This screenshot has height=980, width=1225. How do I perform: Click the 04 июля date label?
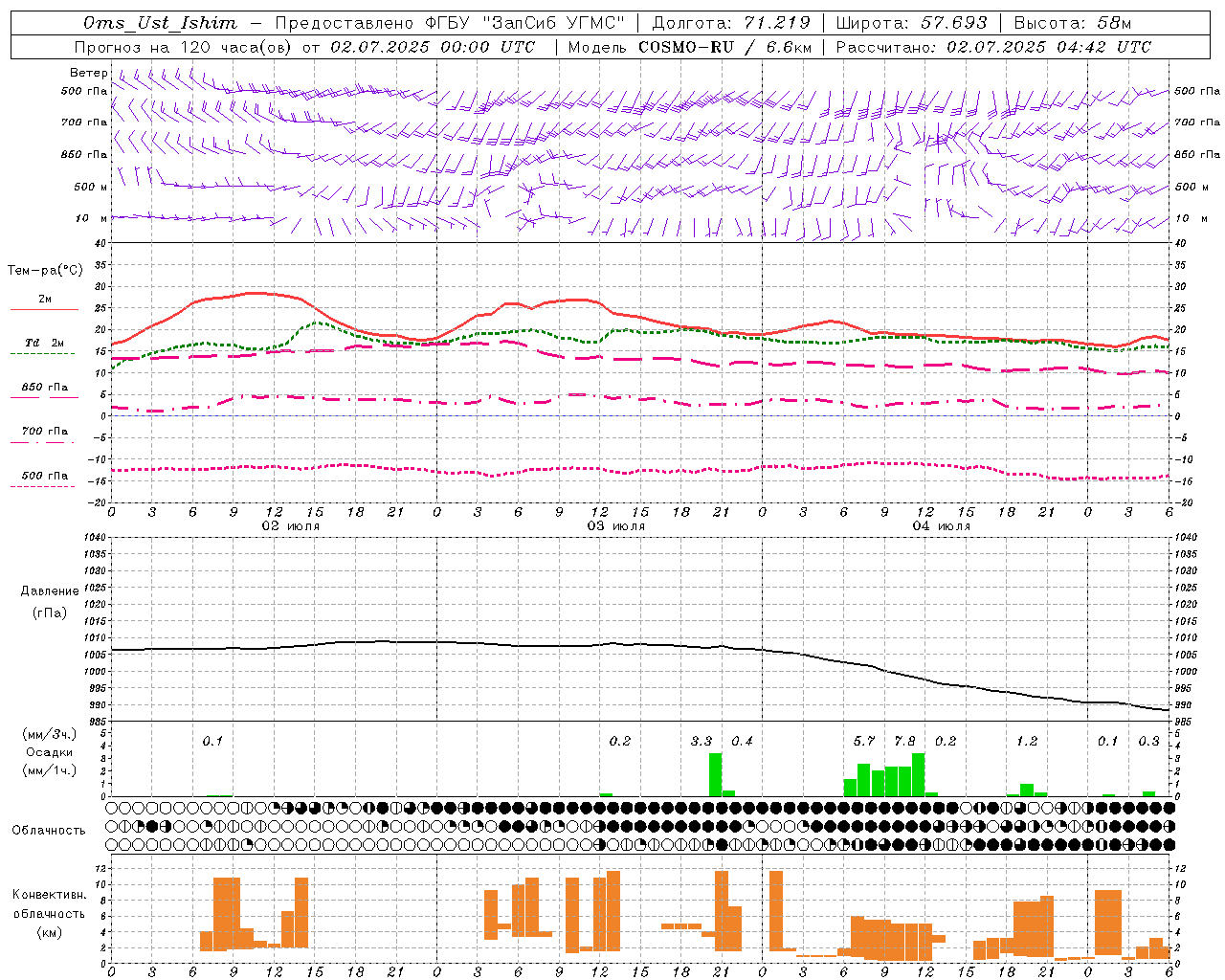pos(942,526)
